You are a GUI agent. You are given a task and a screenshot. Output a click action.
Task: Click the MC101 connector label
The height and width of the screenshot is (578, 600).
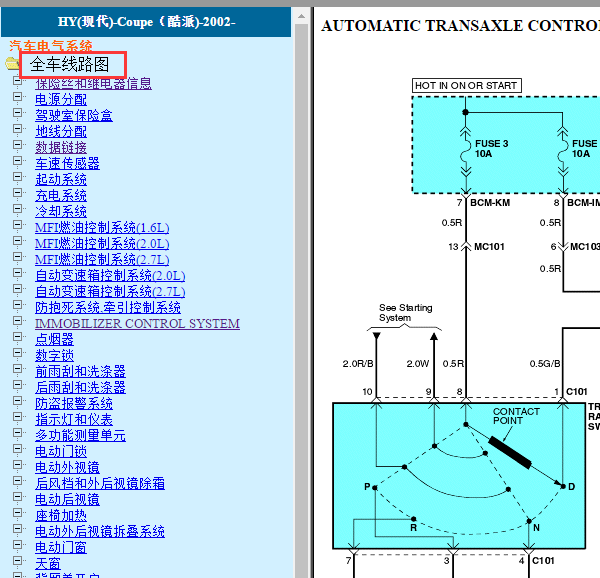(489, 247)
